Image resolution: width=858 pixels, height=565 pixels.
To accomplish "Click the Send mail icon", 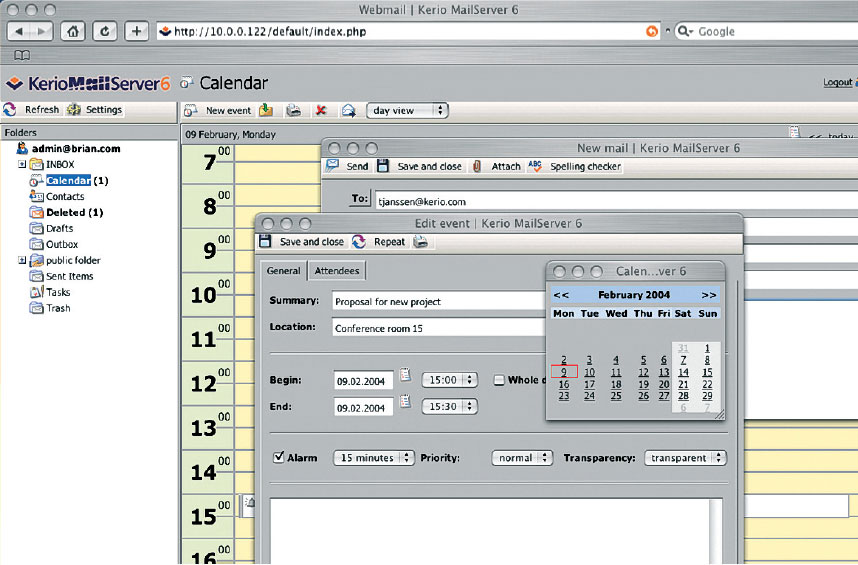I will pyautogui.click(x=332, y=166).
